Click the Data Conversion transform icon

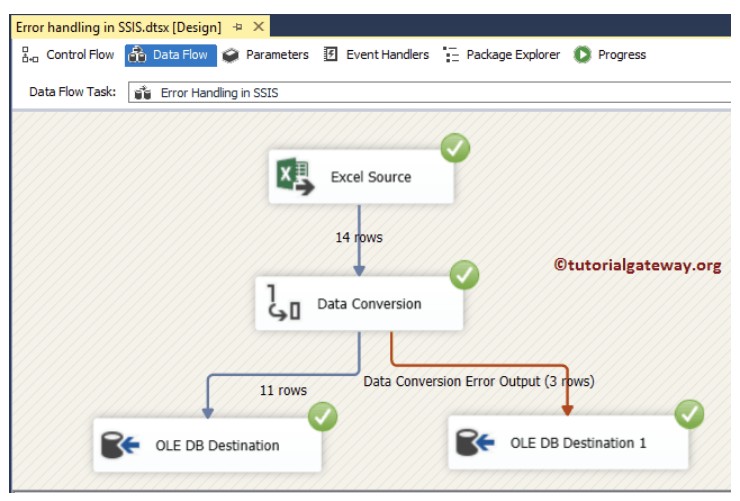click(283, 302)
